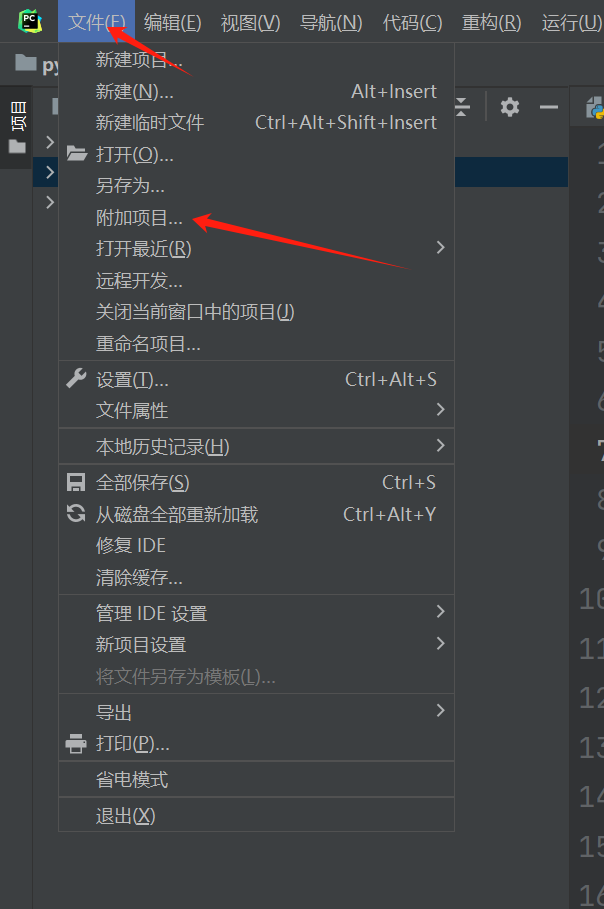Open the settings gear in Project panel
The image size is (604, 909).
510,107
